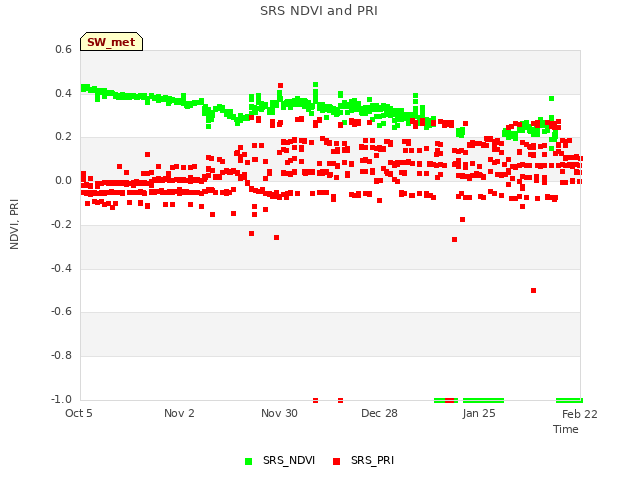Viewport: 640px width, 480px height.
Task: Click the Nov 30 x-axis label
Action: (x=279, y=413)
